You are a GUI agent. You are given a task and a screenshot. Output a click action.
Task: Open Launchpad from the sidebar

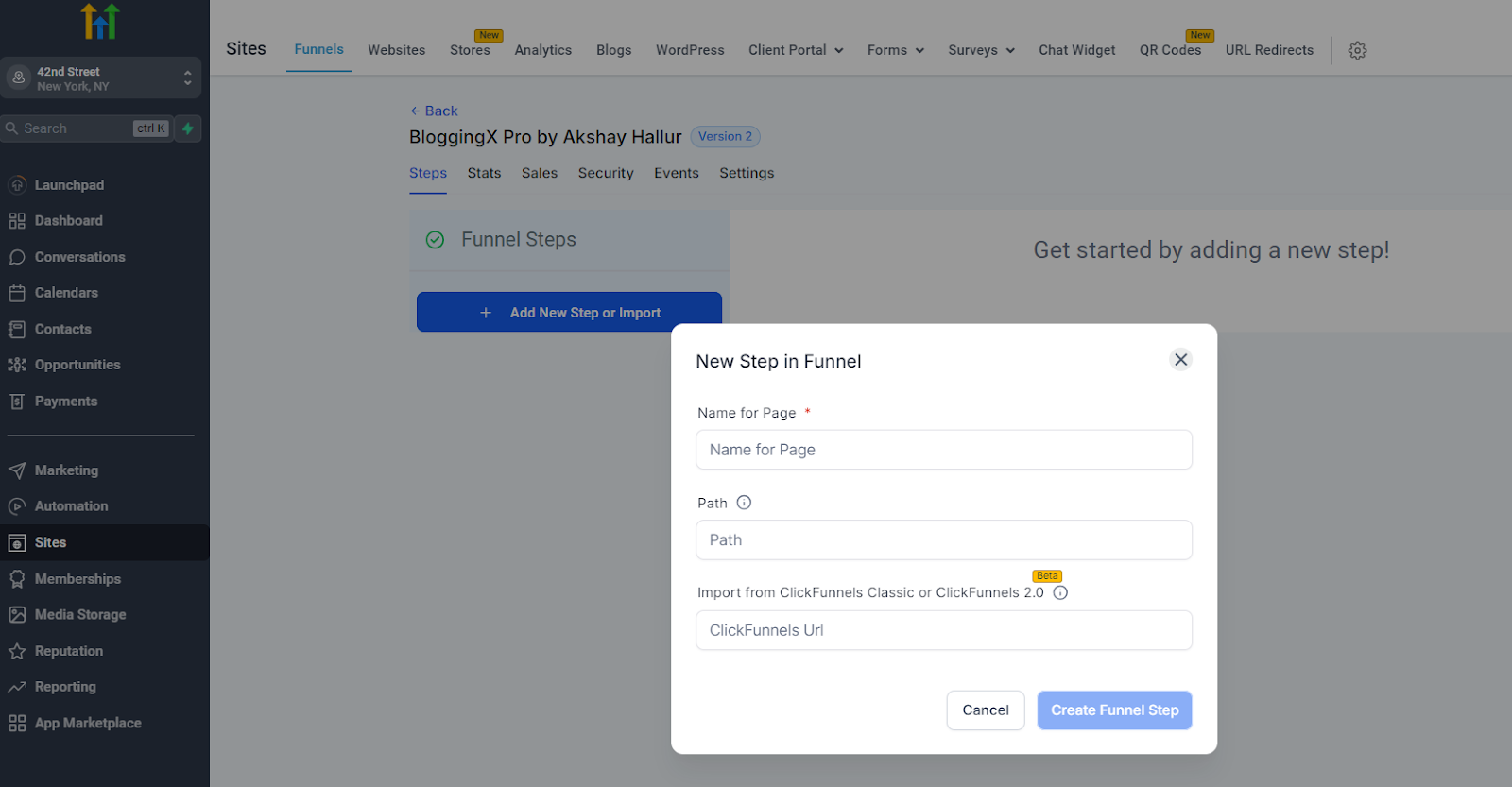(x=69, y=185)
